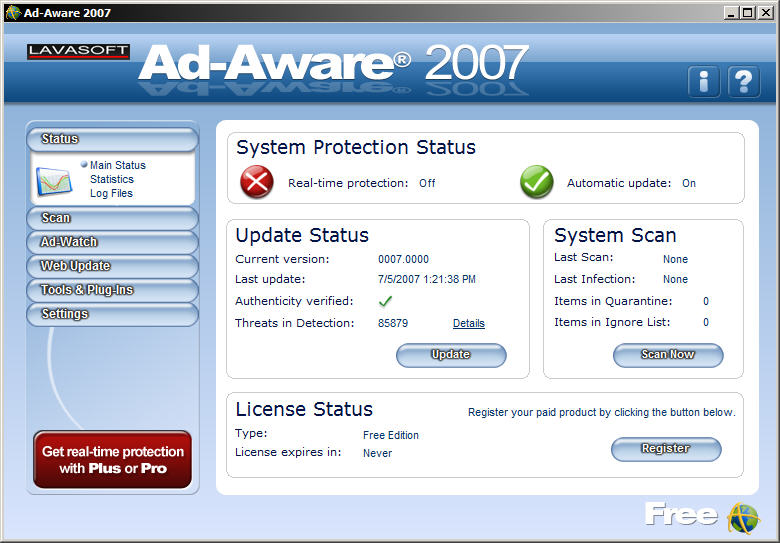Open the info (i) icon in header

(x=703, y=82)
